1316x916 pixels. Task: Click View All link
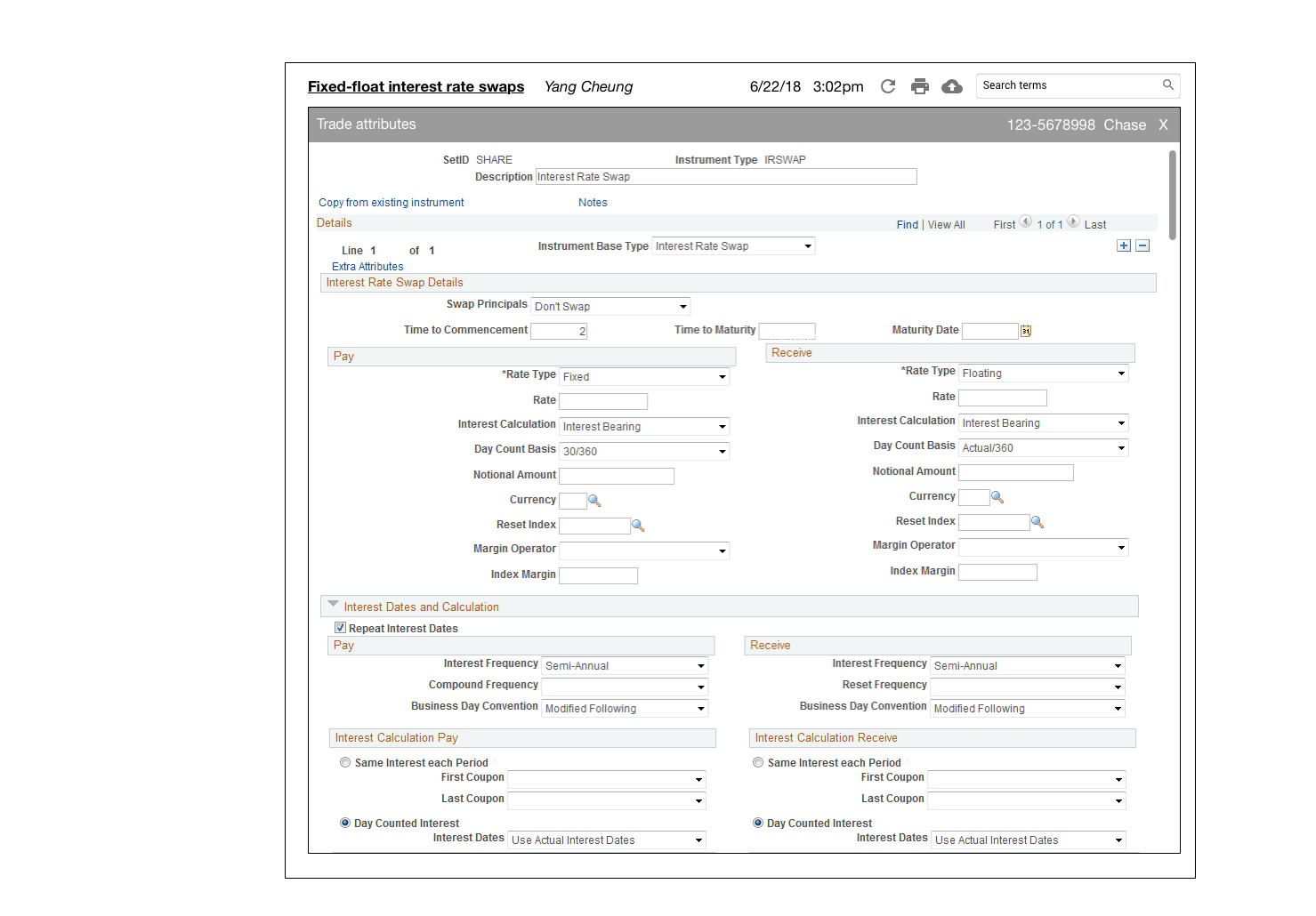click(x=947, y=225)
